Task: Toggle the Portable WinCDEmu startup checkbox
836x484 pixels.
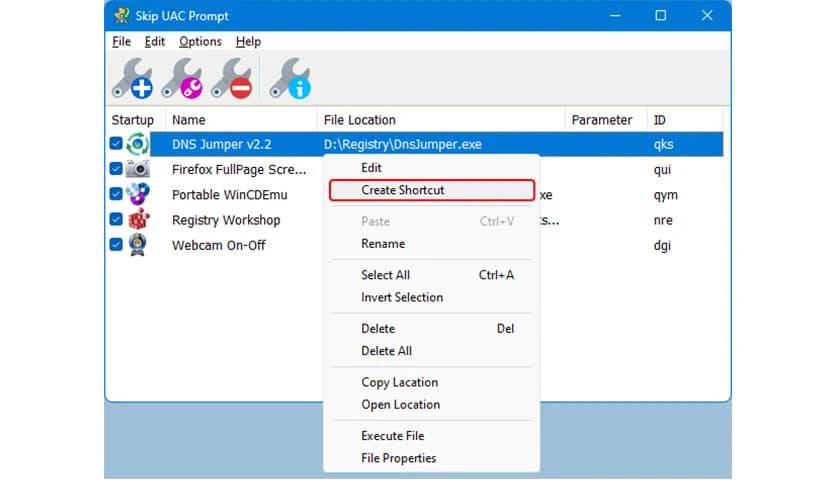Action: pos(116,193)
